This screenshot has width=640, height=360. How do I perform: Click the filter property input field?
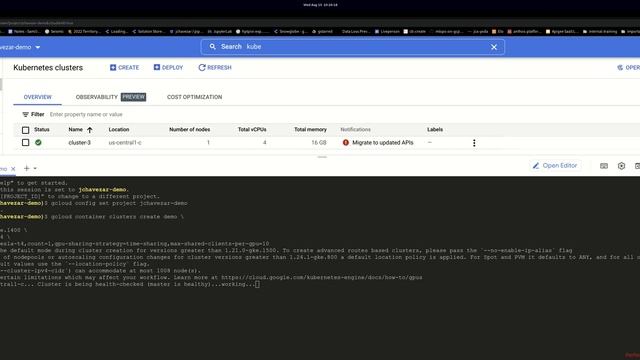click(86, 115)
